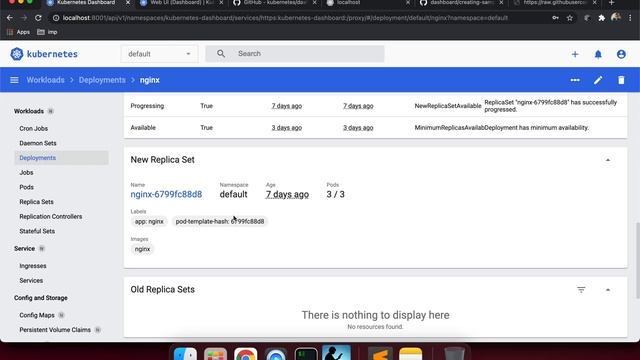Bookmark page with the star icon
640x360 pixels.
tap(570, 18)
